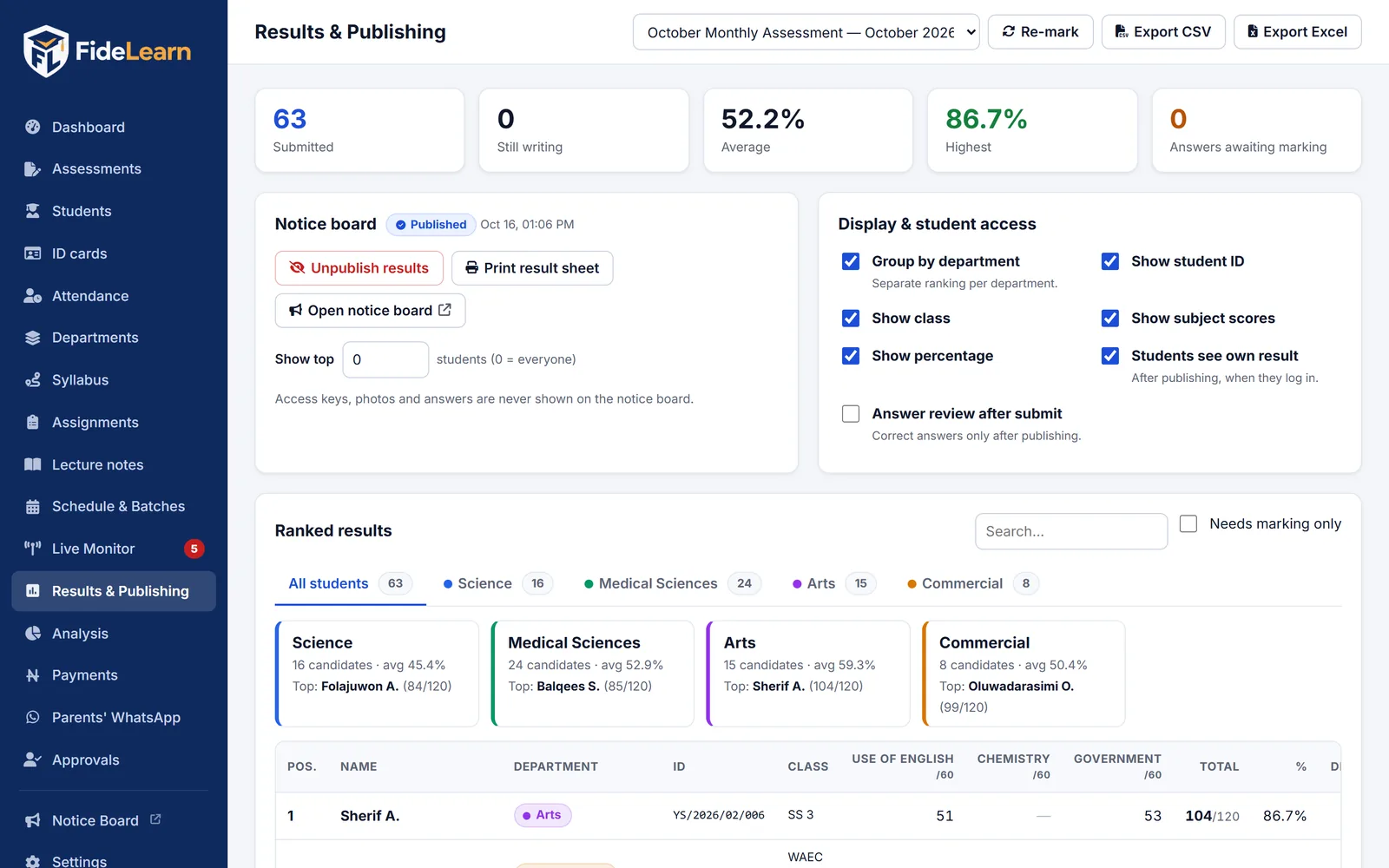Open the October Monthly Assessment dropdown
1389x868 pixels.
coord(806,32)
